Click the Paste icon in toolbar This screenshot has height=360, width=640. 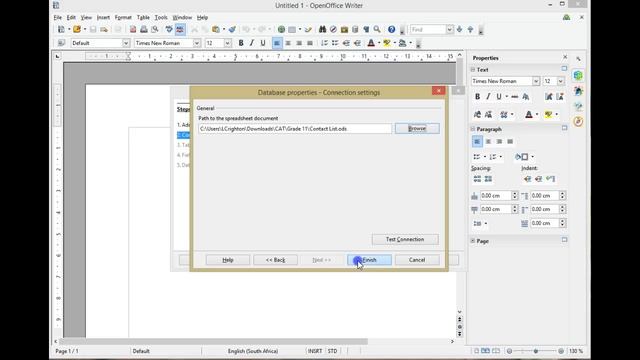pos(216,29)
